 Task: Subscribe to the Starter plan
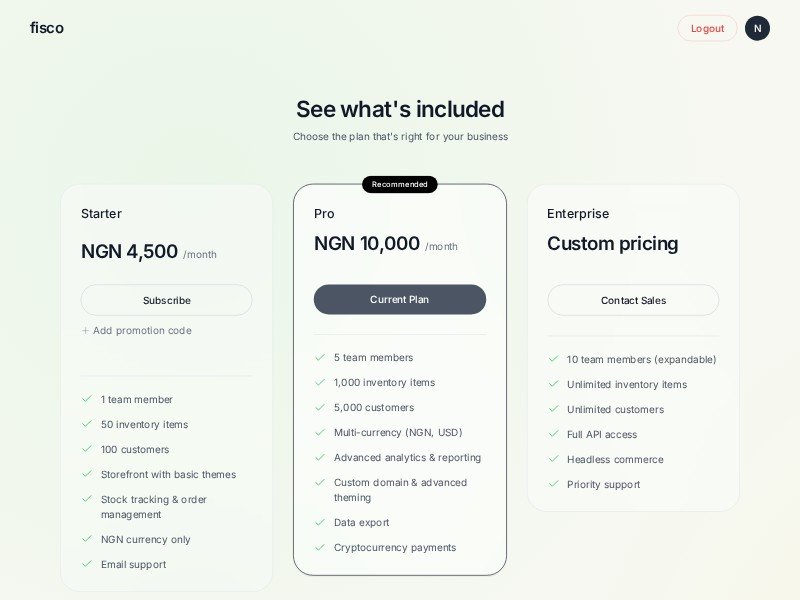[166, 300]
